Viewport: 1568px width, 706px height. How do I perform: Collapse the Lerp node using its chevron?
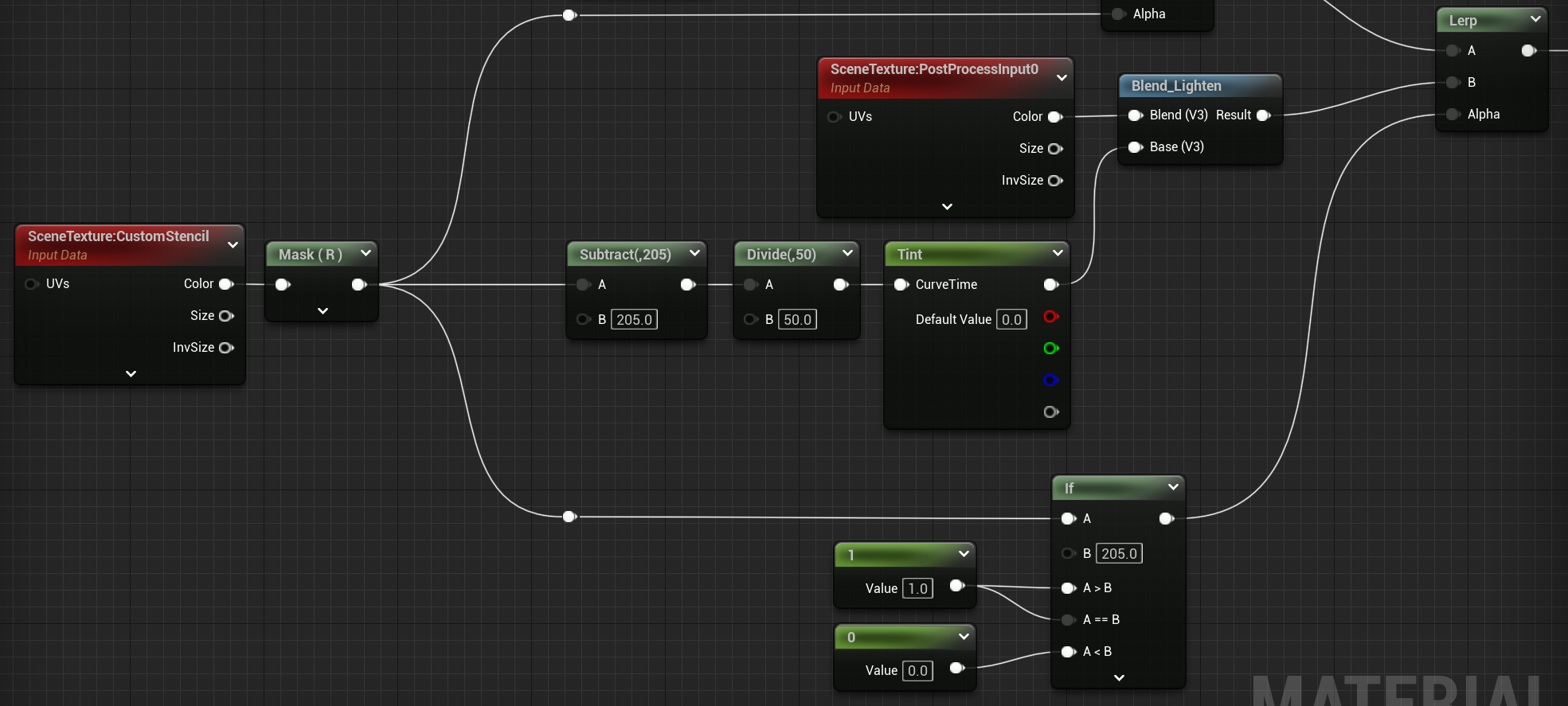click(1535, 19)
